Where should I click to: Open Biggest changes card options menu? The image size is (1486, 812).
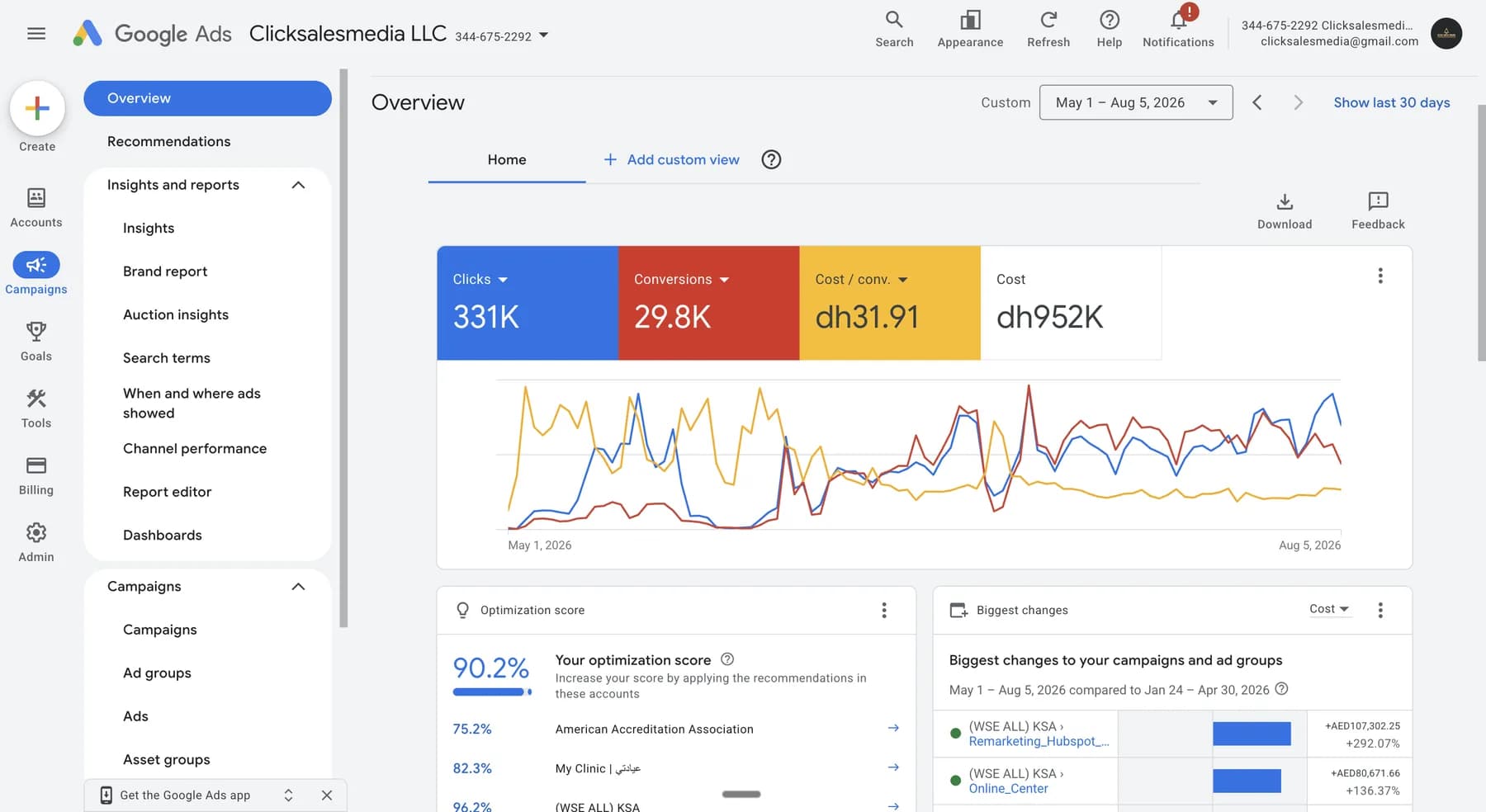pyautogui.click(x=1380, y=610)
